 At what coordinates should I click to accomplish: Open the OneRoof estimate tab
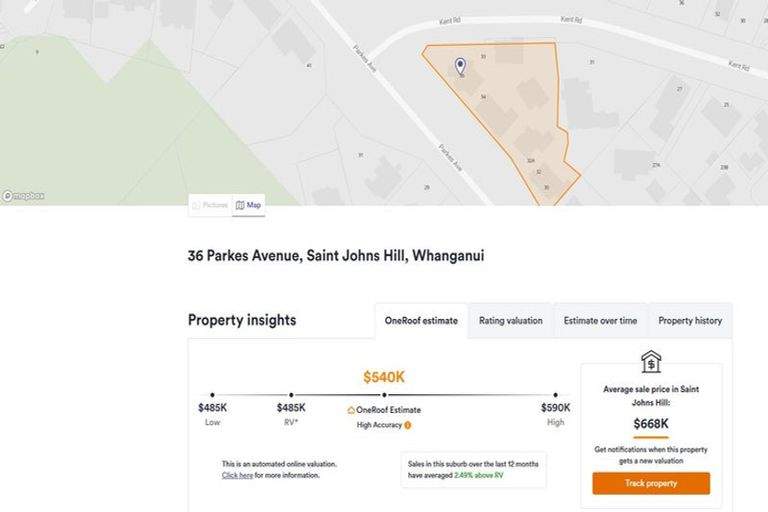[x=421, y=321]
